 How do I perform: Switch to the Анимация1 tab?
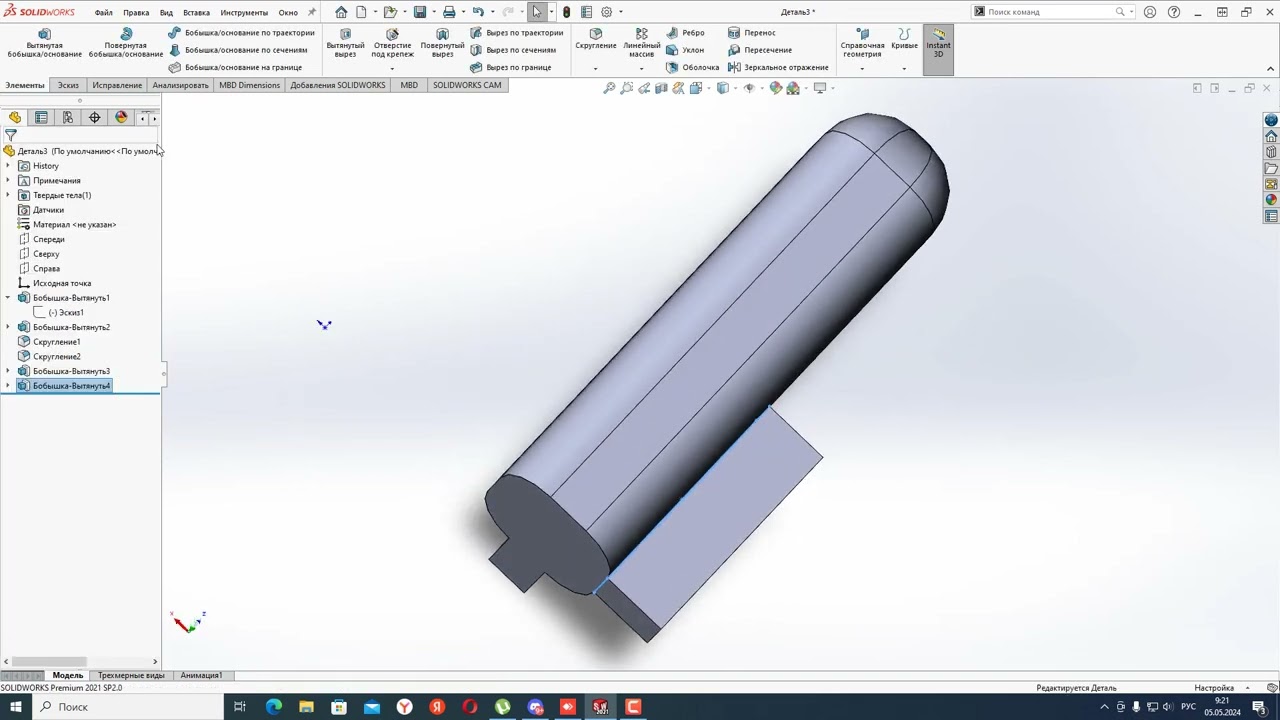[x=201, y=675]
